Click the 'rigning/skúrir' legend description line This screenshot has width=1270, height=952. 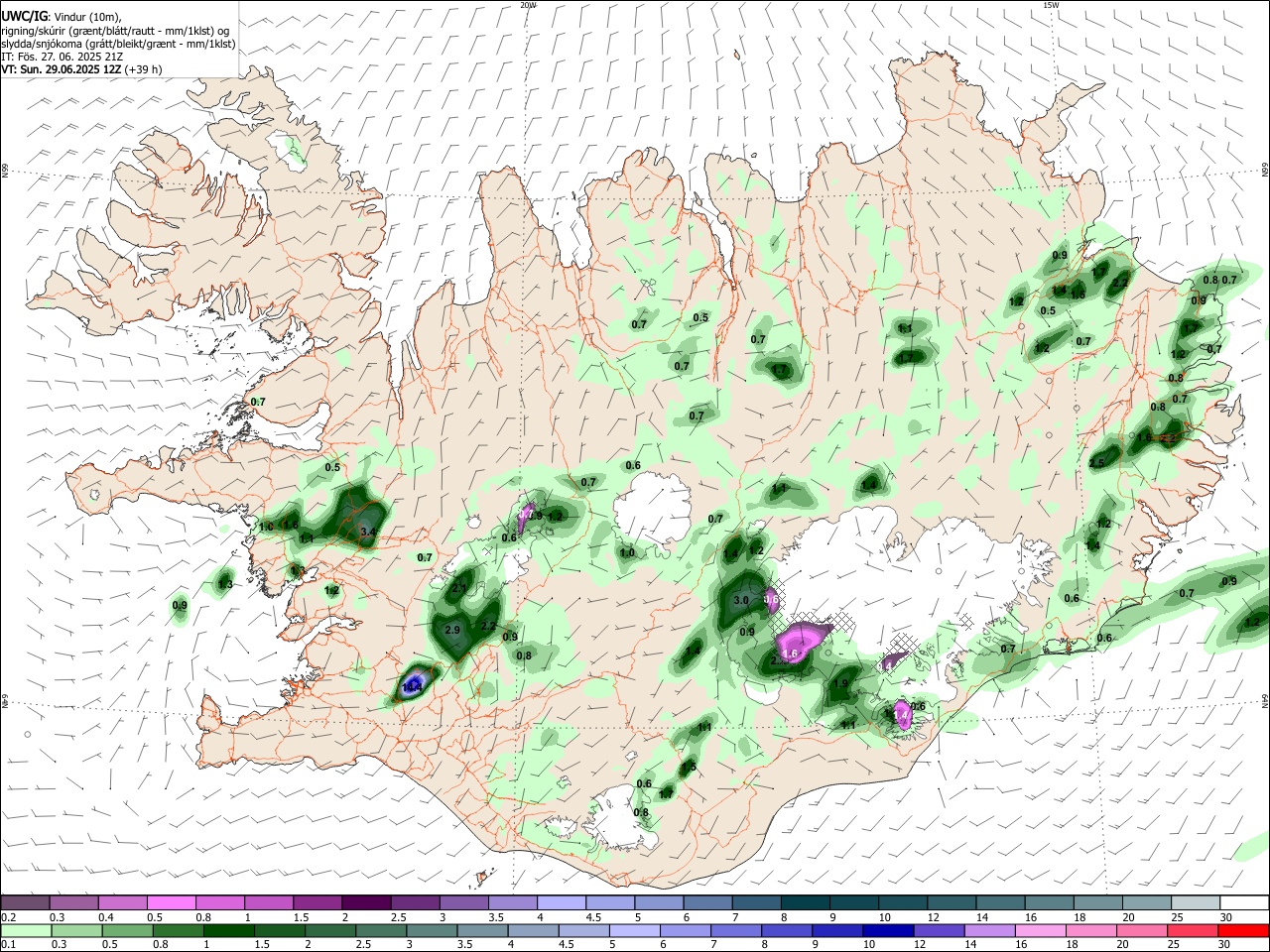[115, 31]
